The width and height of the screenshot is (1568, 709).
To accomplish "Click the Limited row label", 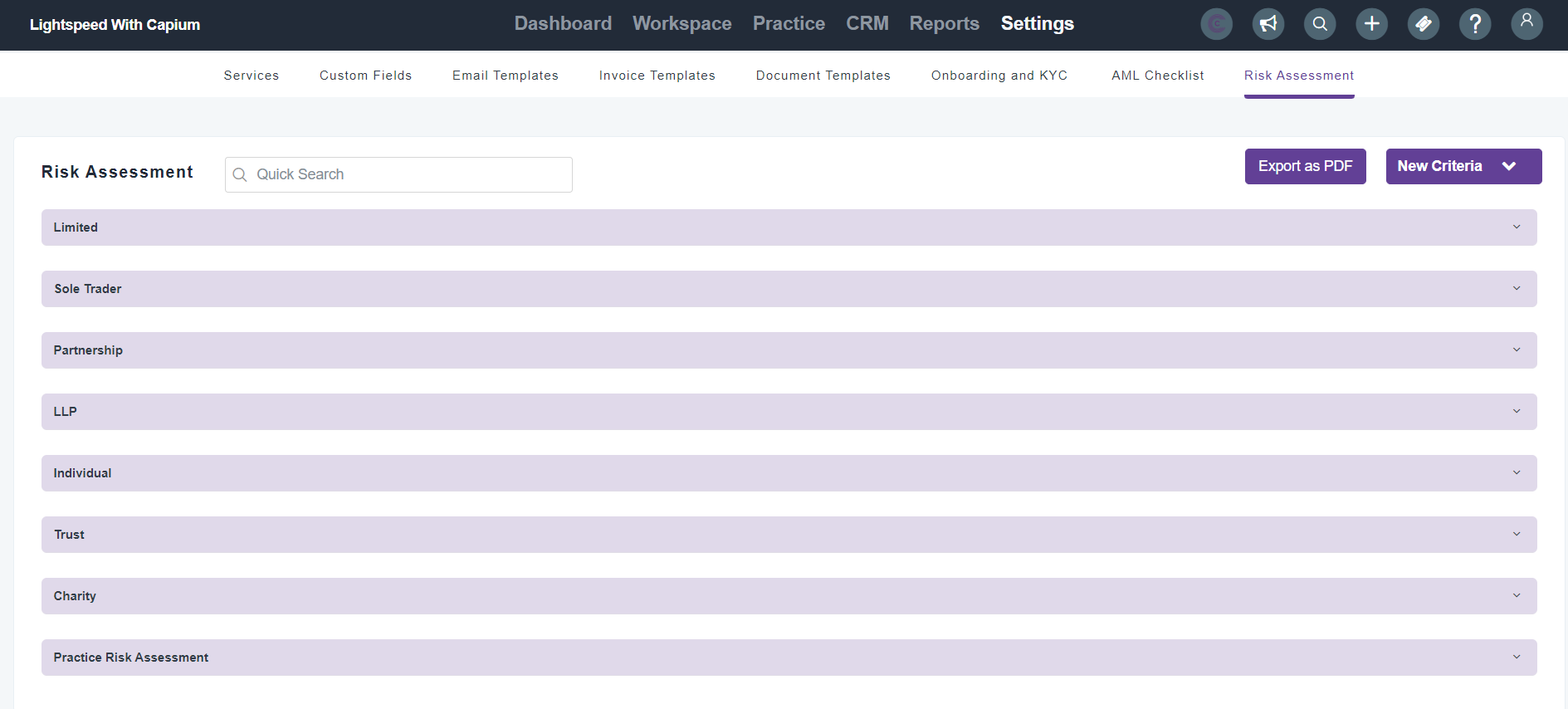I will (76, 227).
